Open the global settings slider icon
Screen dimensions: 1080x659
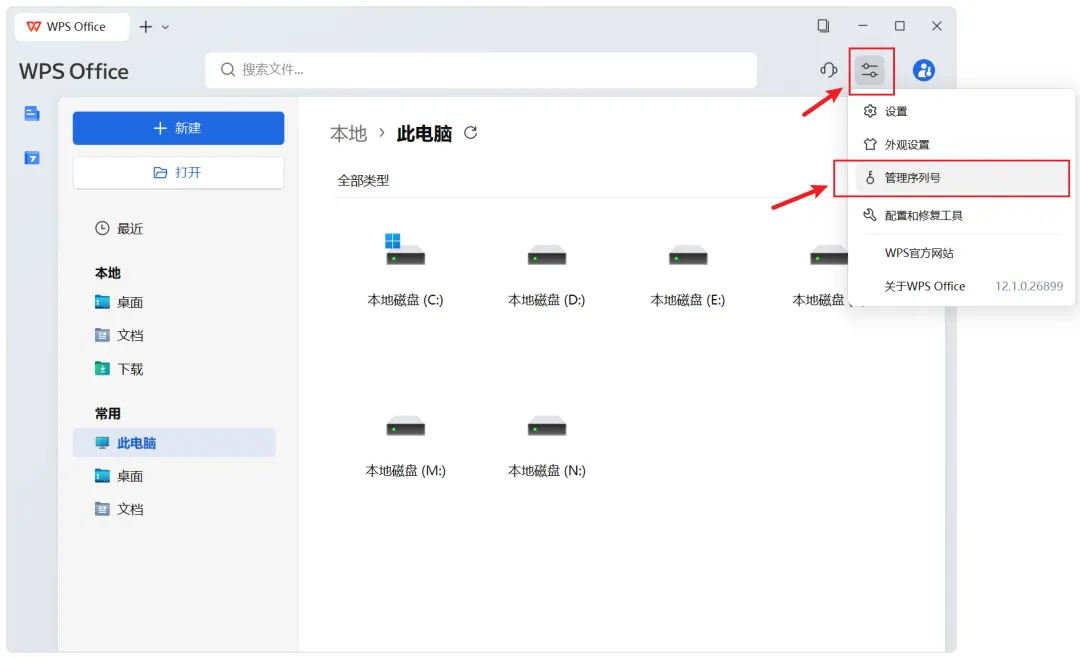pos(870,70)
